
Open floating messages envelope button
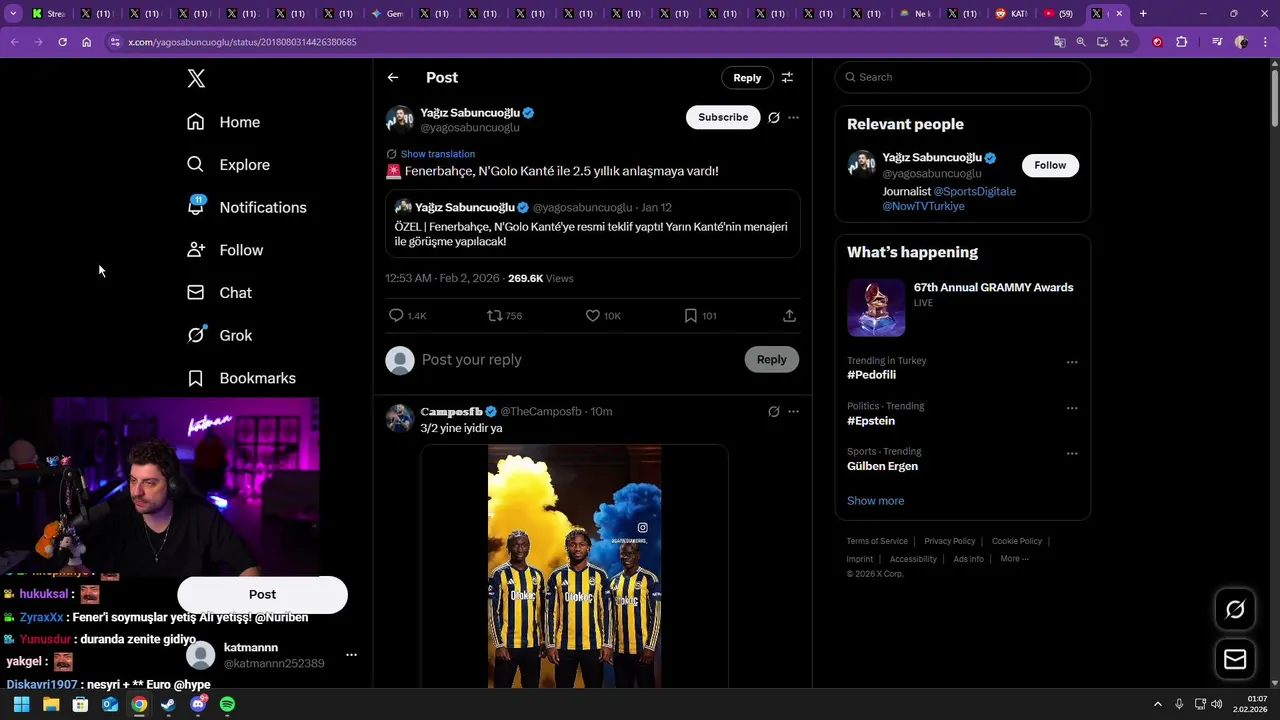click(x=1235, y=660)
